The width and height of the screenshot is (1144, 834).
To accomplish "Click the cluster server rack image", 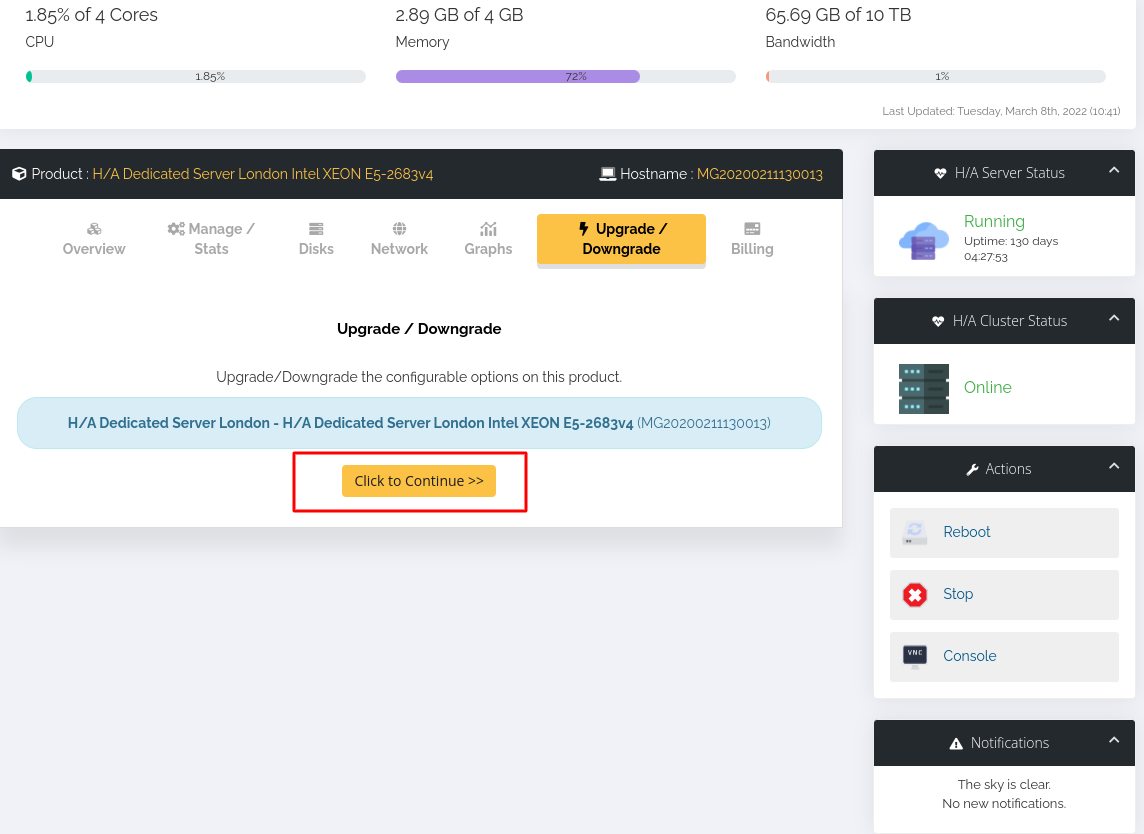I will 924,389.
